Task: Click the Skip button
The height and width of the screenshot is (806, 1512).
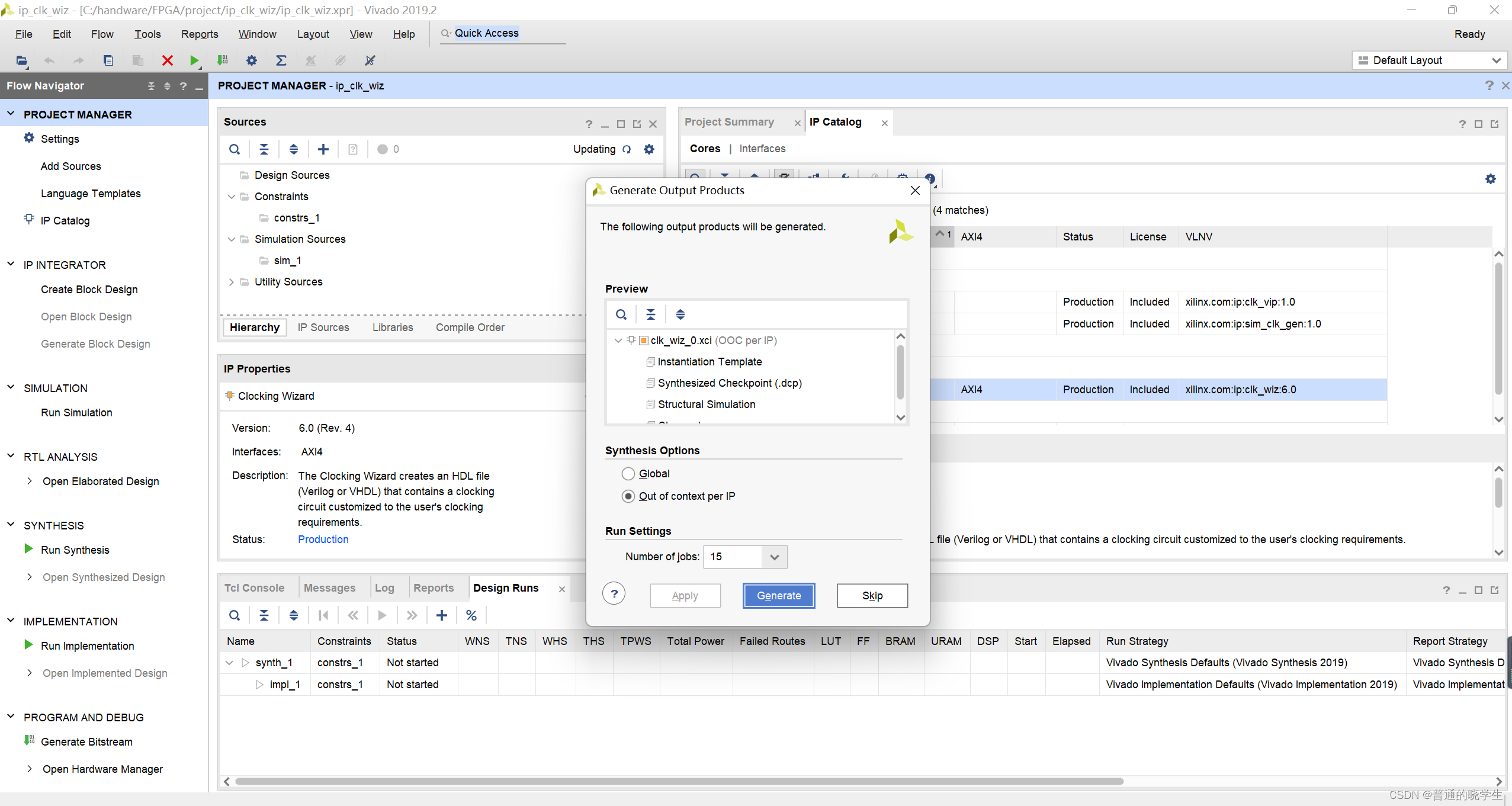Action: [872, 596]
